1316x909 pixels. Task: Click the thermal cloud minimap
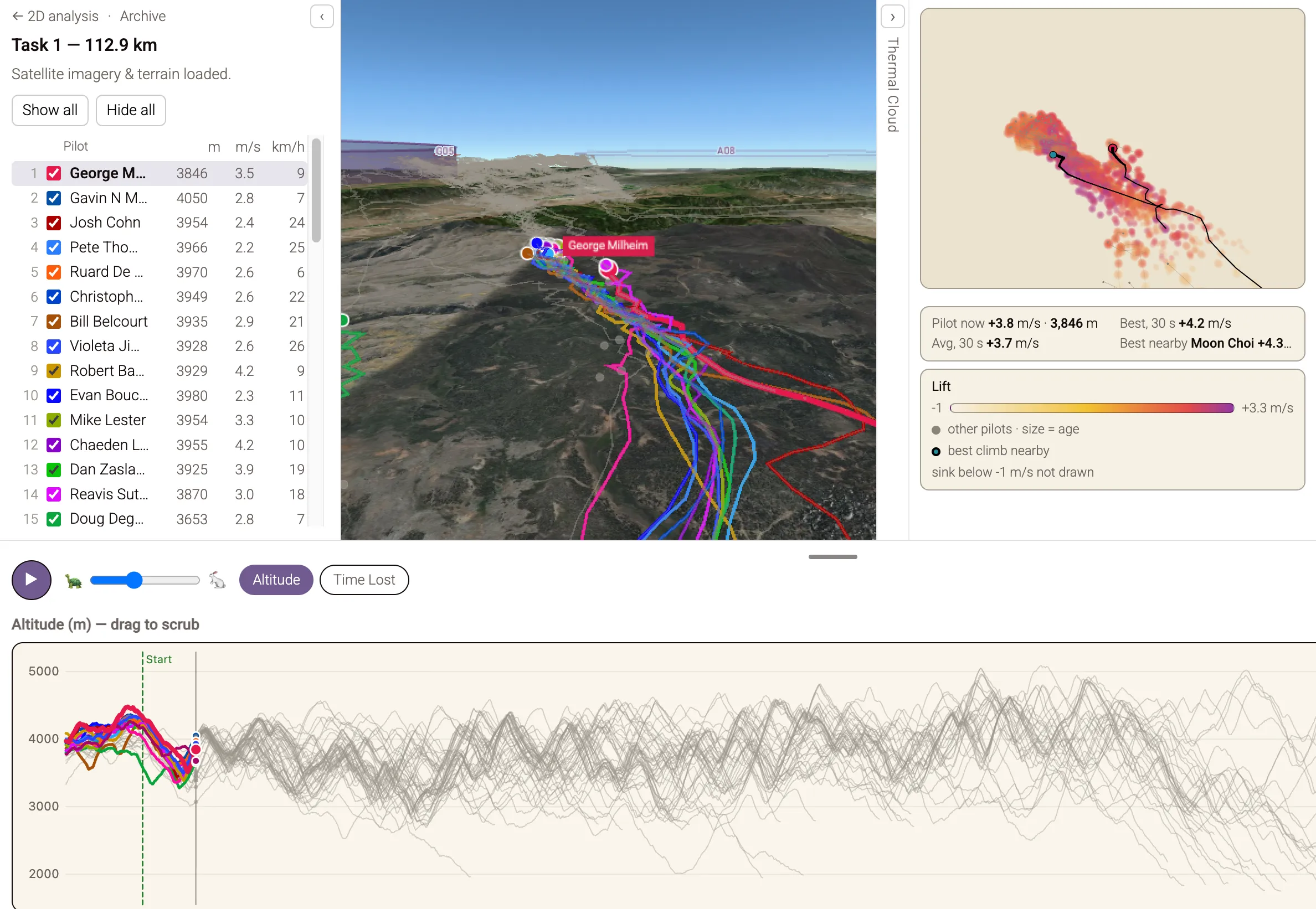click(1112, 148)
